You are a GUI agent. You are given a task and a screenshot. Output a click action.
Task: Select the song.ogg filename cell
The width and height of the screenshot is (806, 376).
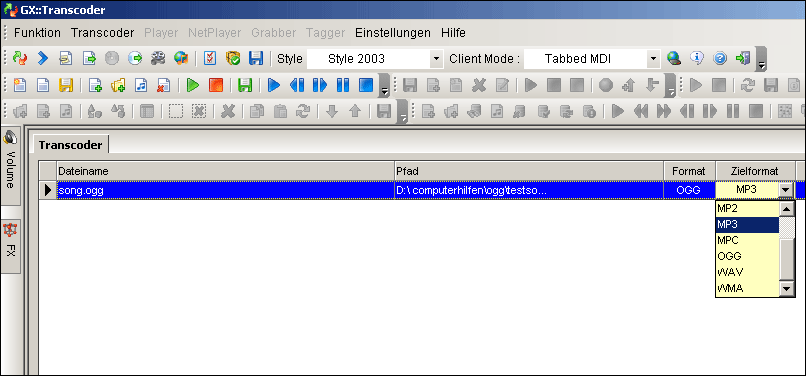coord(225,190)
